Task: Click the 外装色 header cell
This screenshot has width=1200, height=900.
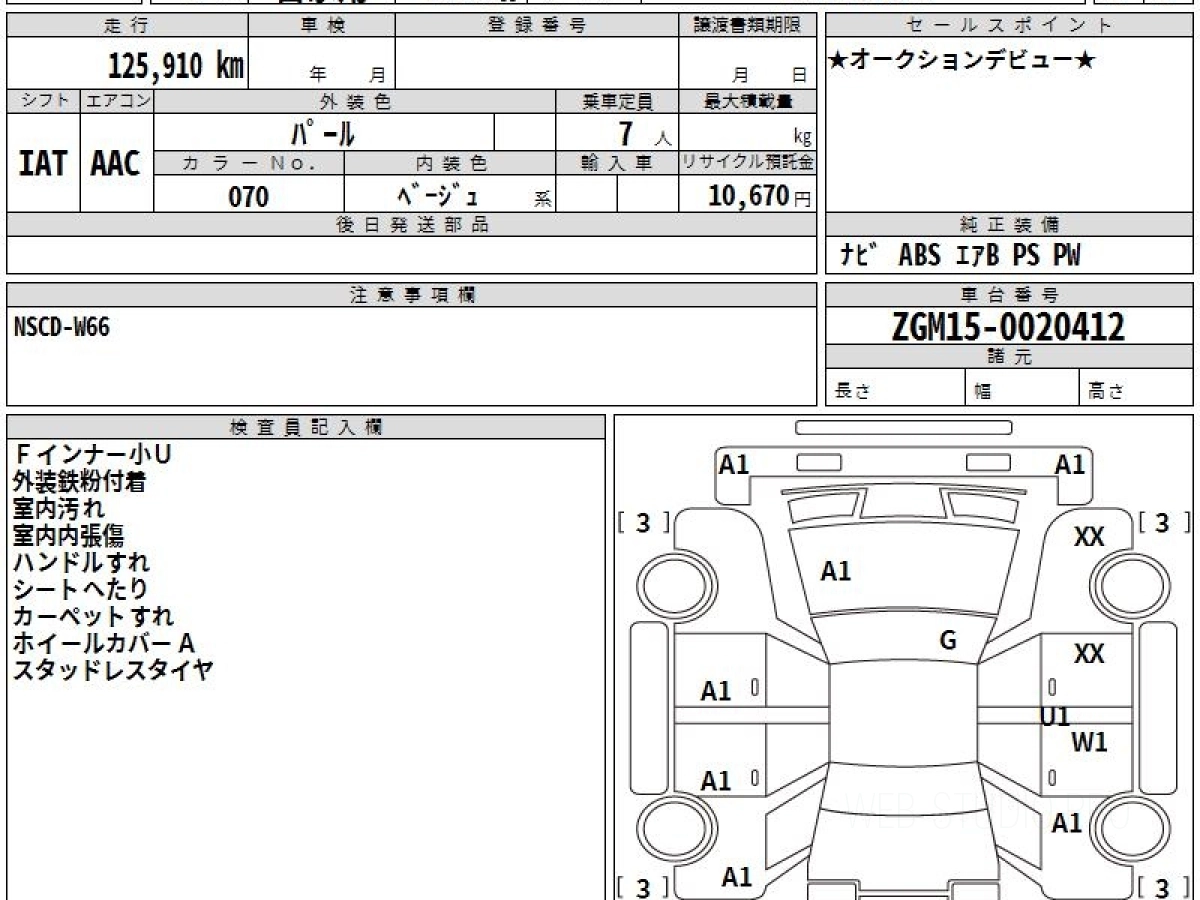Action: [355, 101]
